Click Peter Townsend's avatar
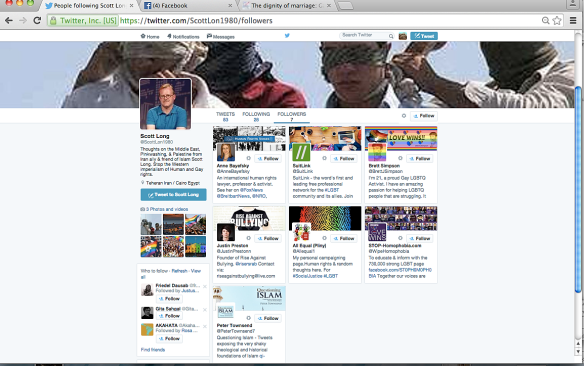 (x=226, y=312)
